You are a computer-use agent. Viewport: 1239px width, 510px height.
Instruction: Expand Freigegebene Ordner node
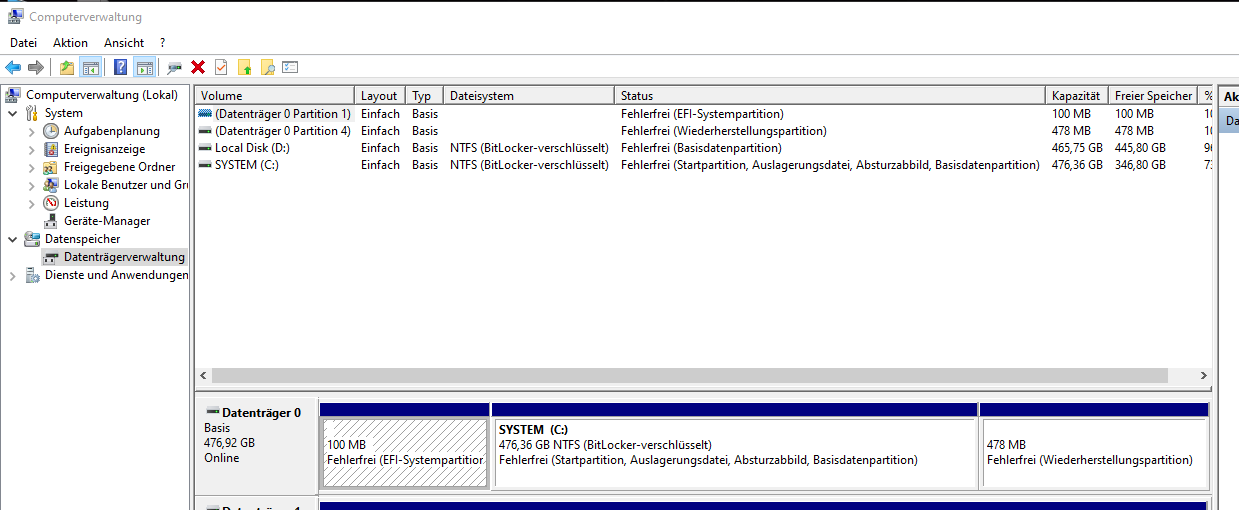[x=31, y=167]
